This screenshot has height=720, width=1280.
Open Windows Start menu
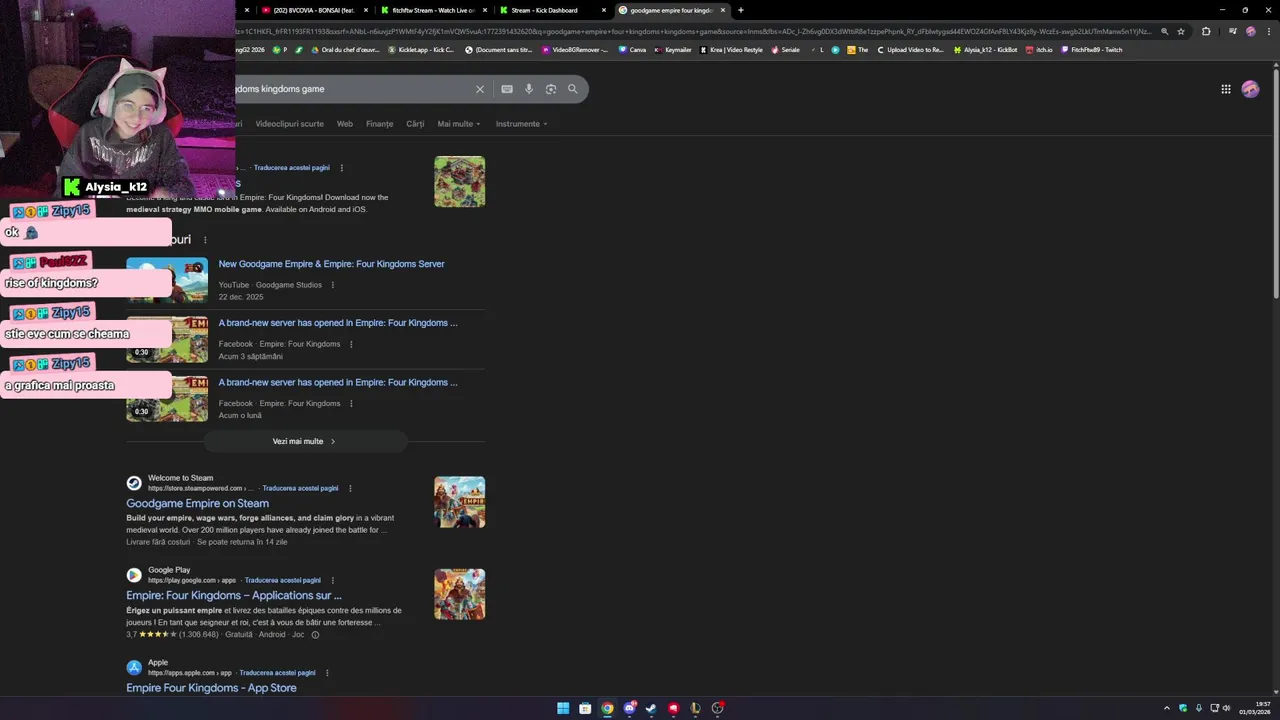click(x=563, y=708)
